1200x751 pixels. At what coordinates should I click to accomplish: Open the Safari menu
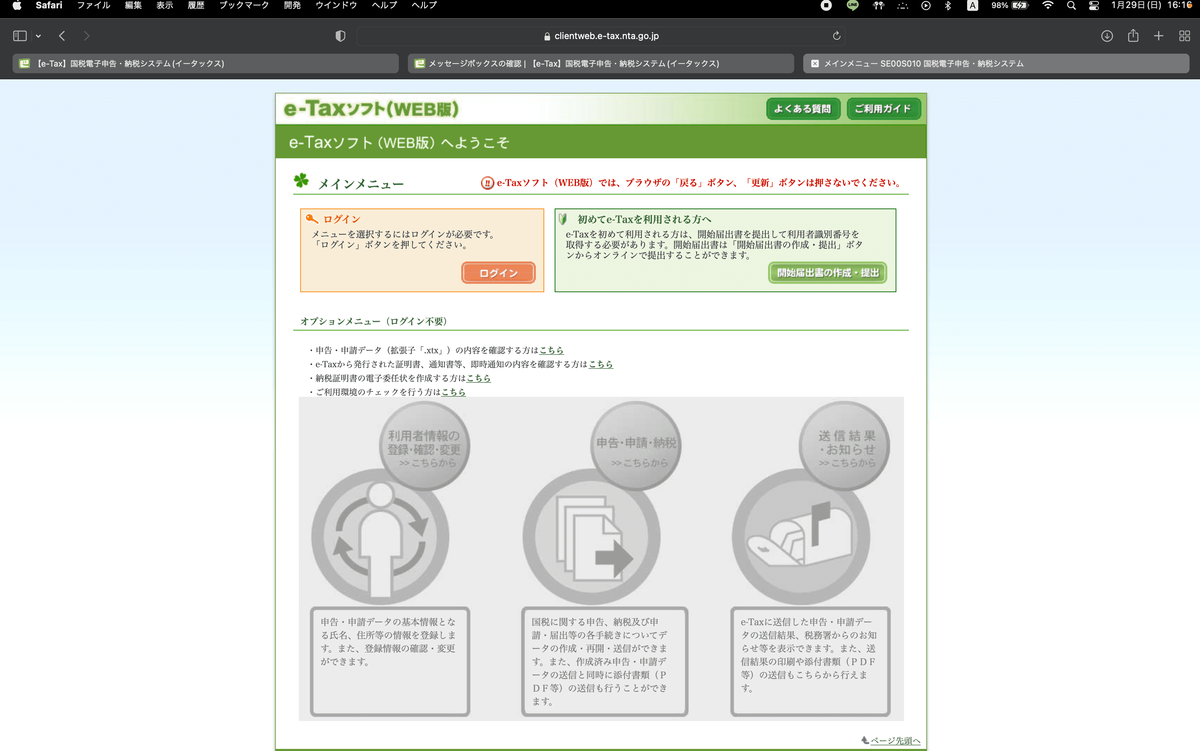pyautogui.click(x=49, y=6)
